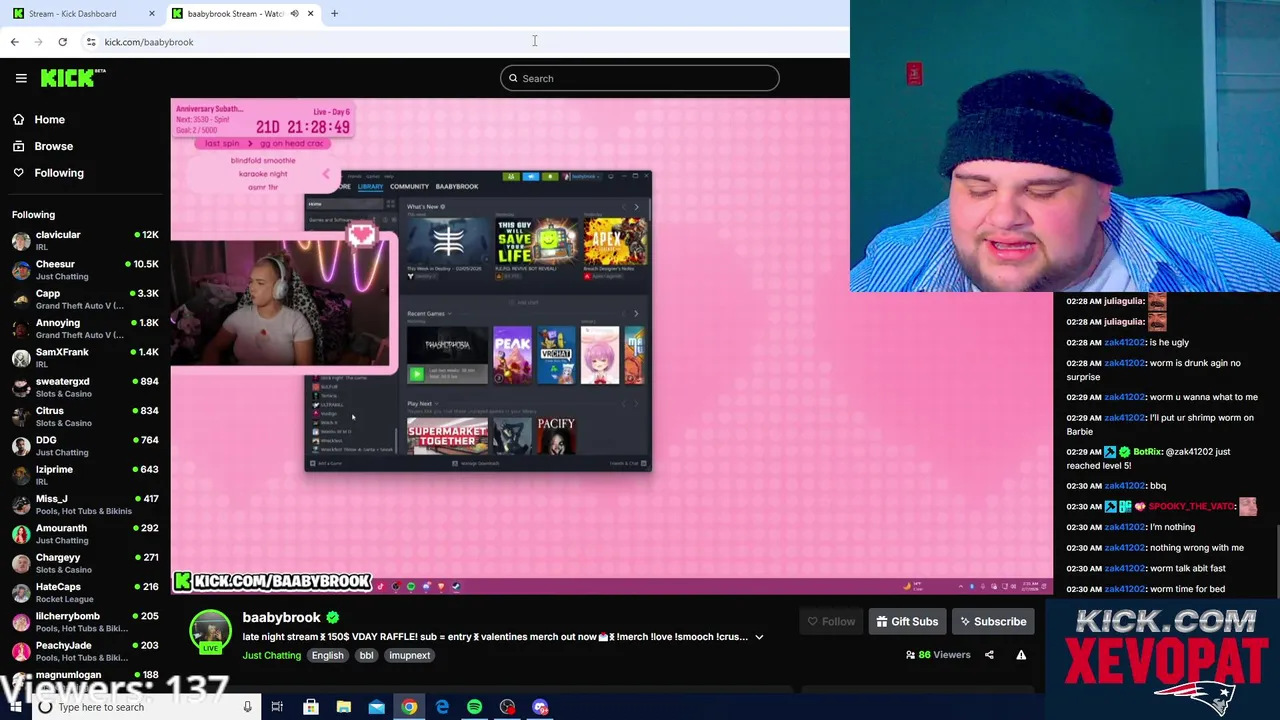
Task: Open the Following page in the sidebar
Action: pos(59,173)
